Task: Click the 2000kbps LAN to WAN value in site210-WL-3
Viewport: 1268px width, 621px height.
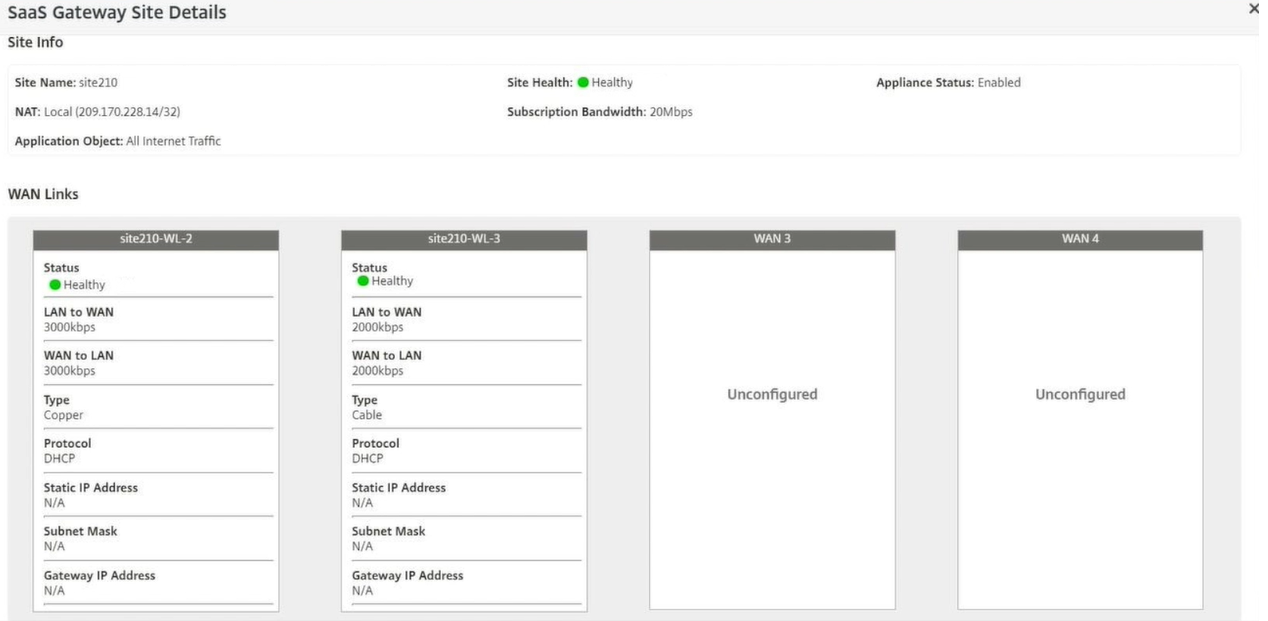Action: pos(378,327)
